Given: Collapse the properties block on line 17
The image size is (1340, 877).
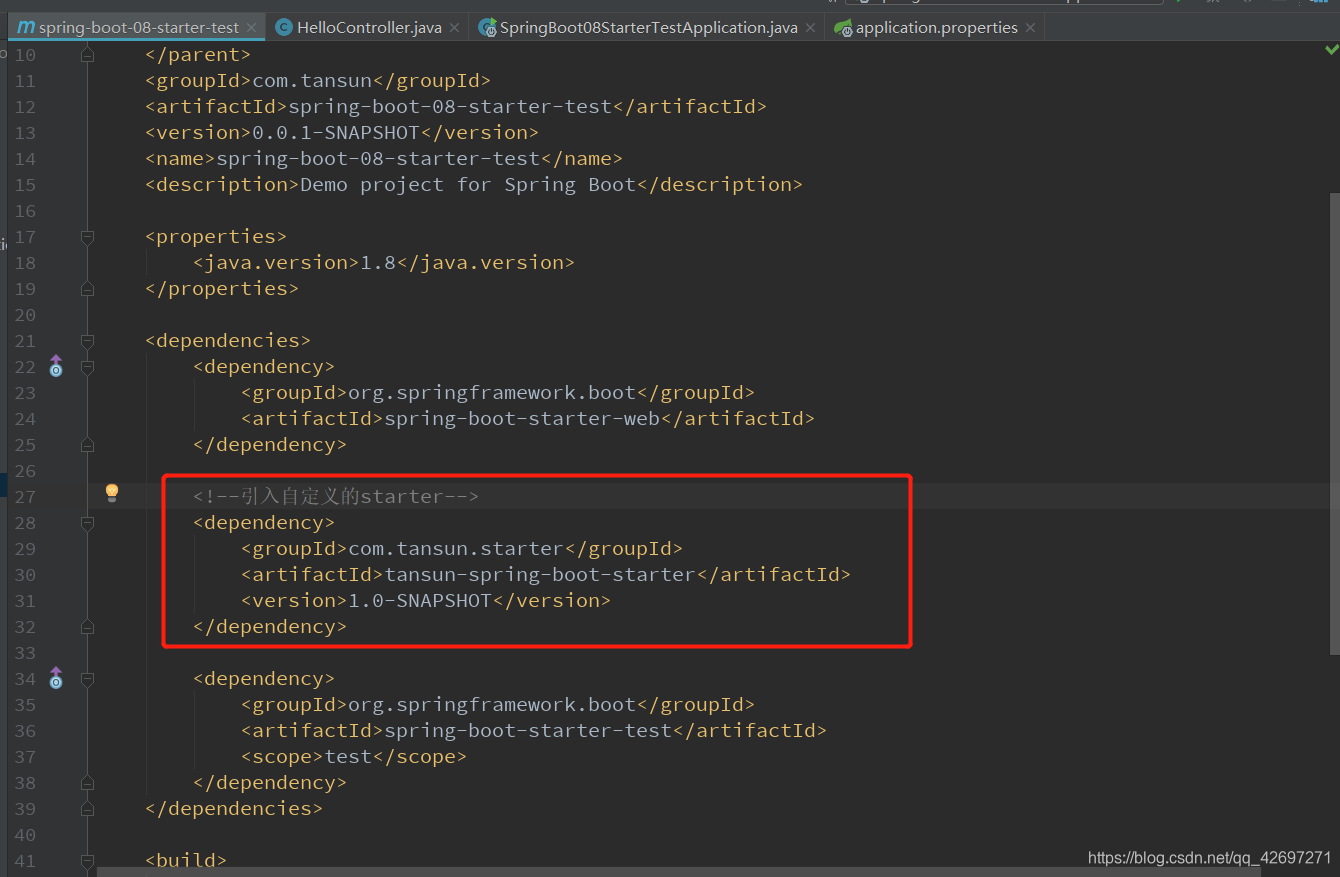Looking at the screenshot, I should point(88,237).
